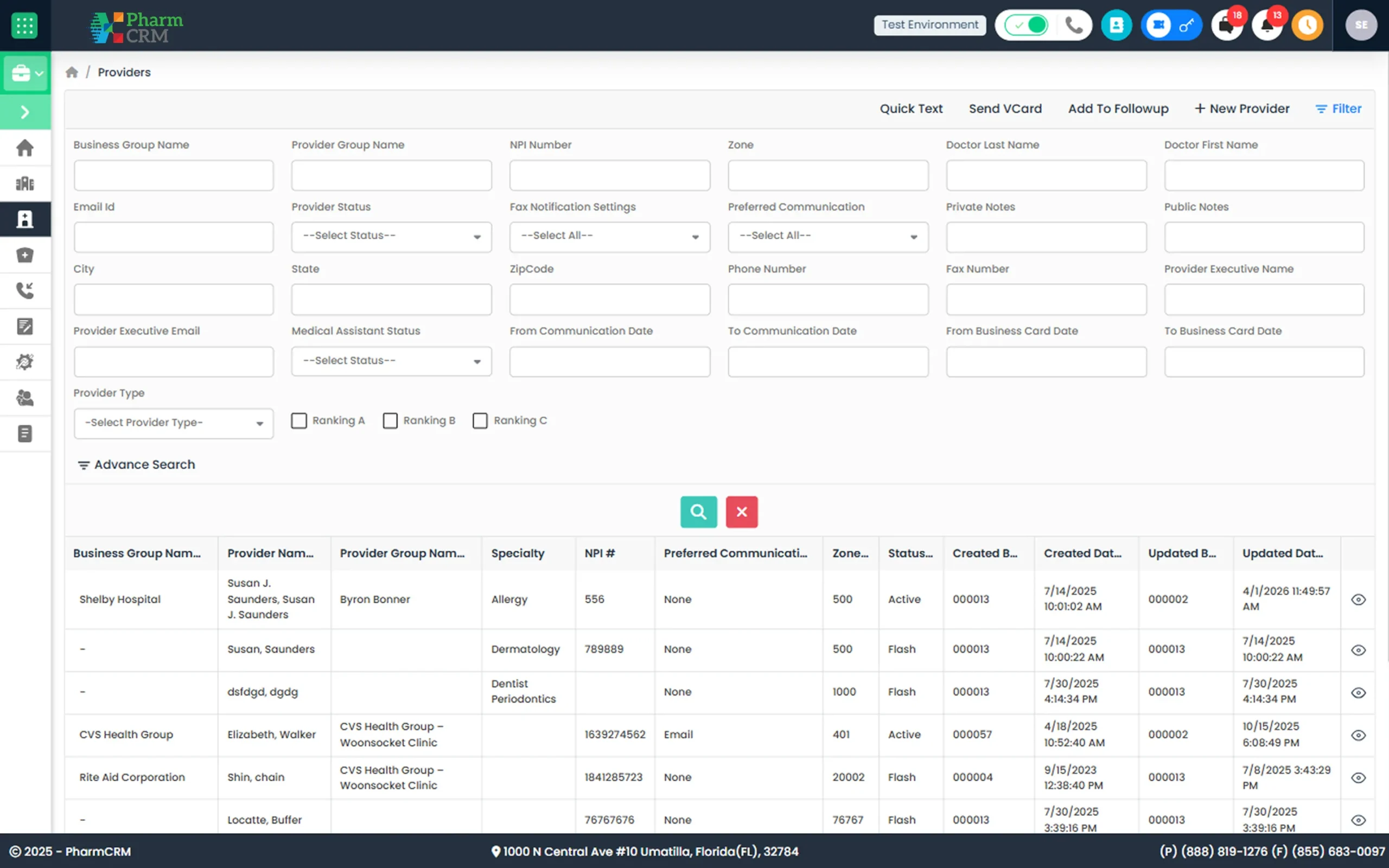Click the breadcrumb home icon

click(72, 72)
